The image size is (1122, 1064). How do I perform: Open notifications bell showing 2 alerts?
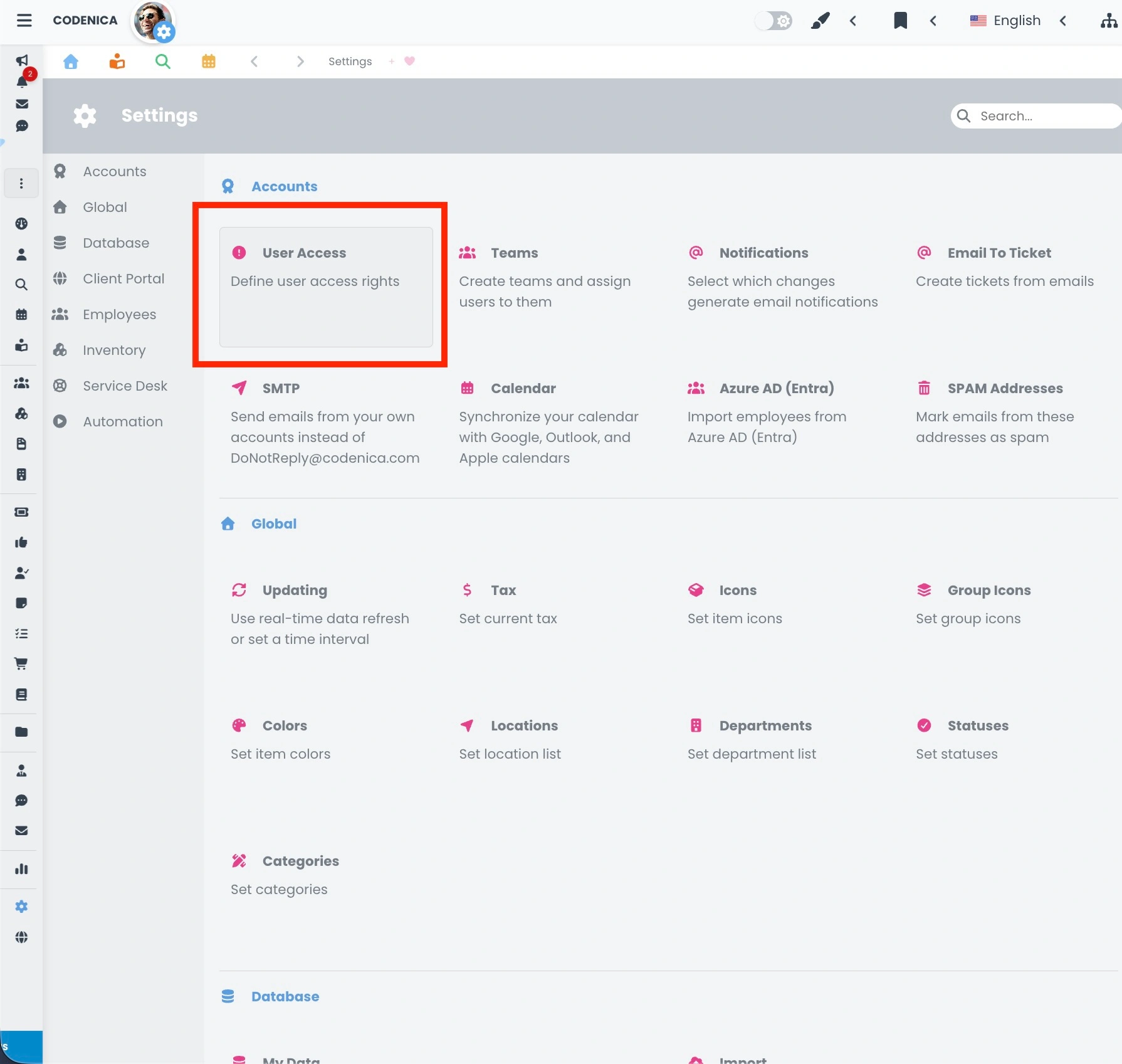click(22, 82)
